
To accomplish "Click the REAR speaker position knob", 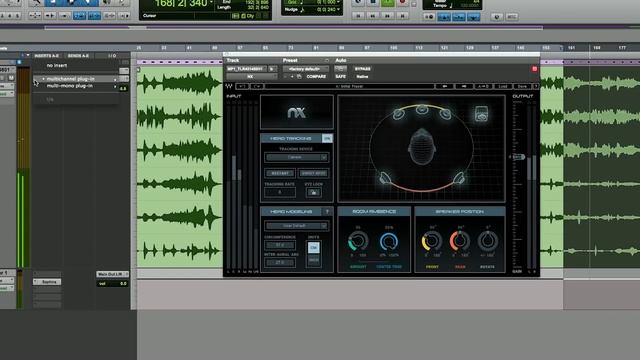I will click(460, 241).
